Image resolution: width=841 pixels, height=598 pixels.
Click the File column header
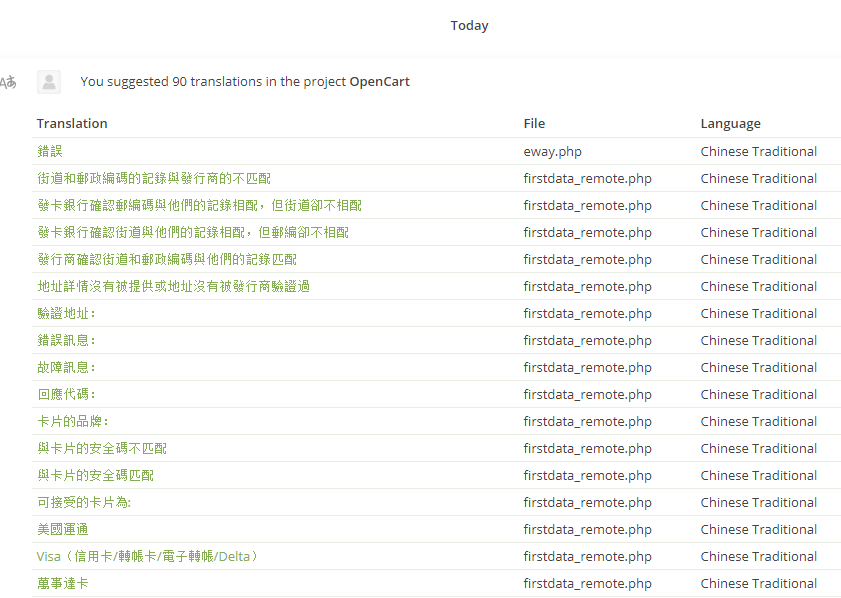point(534,124)
